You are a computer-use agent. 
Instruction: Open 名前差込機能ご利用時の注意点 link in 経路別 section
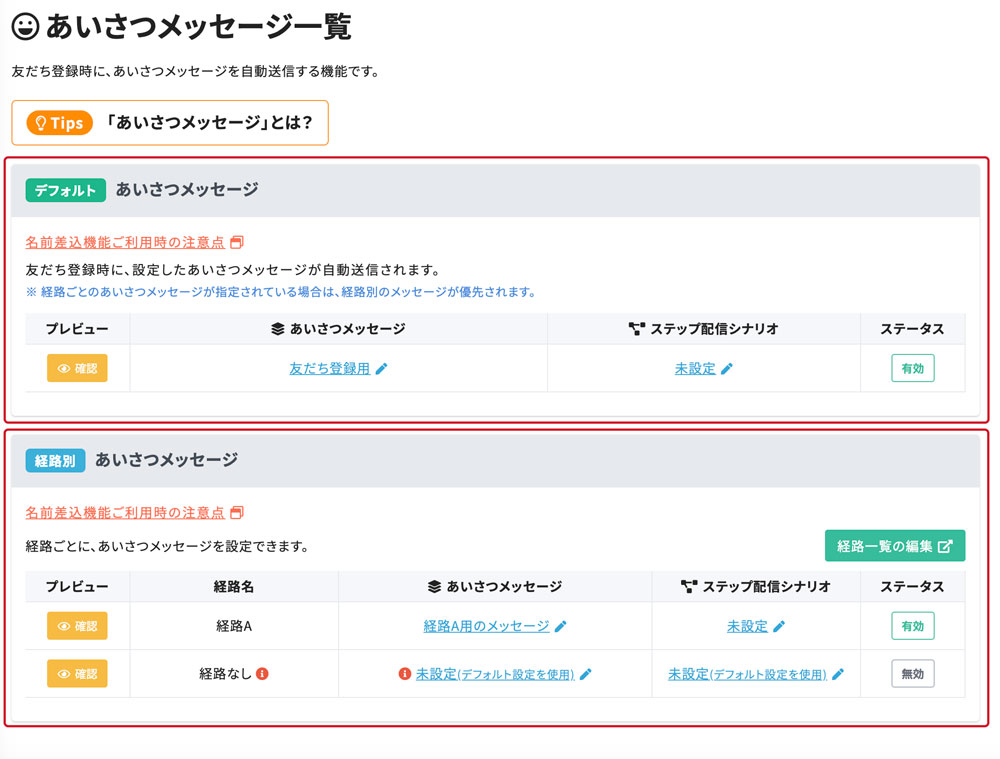125,513
